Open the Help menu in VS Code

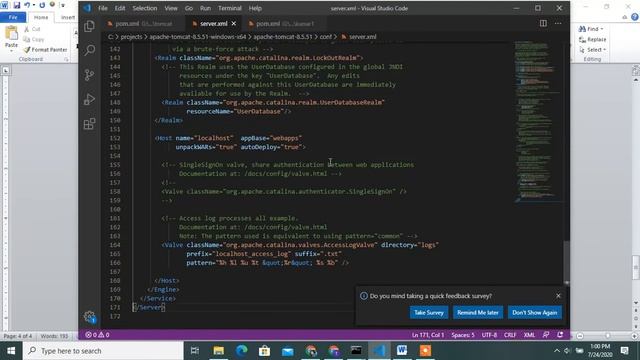point(255,8)
